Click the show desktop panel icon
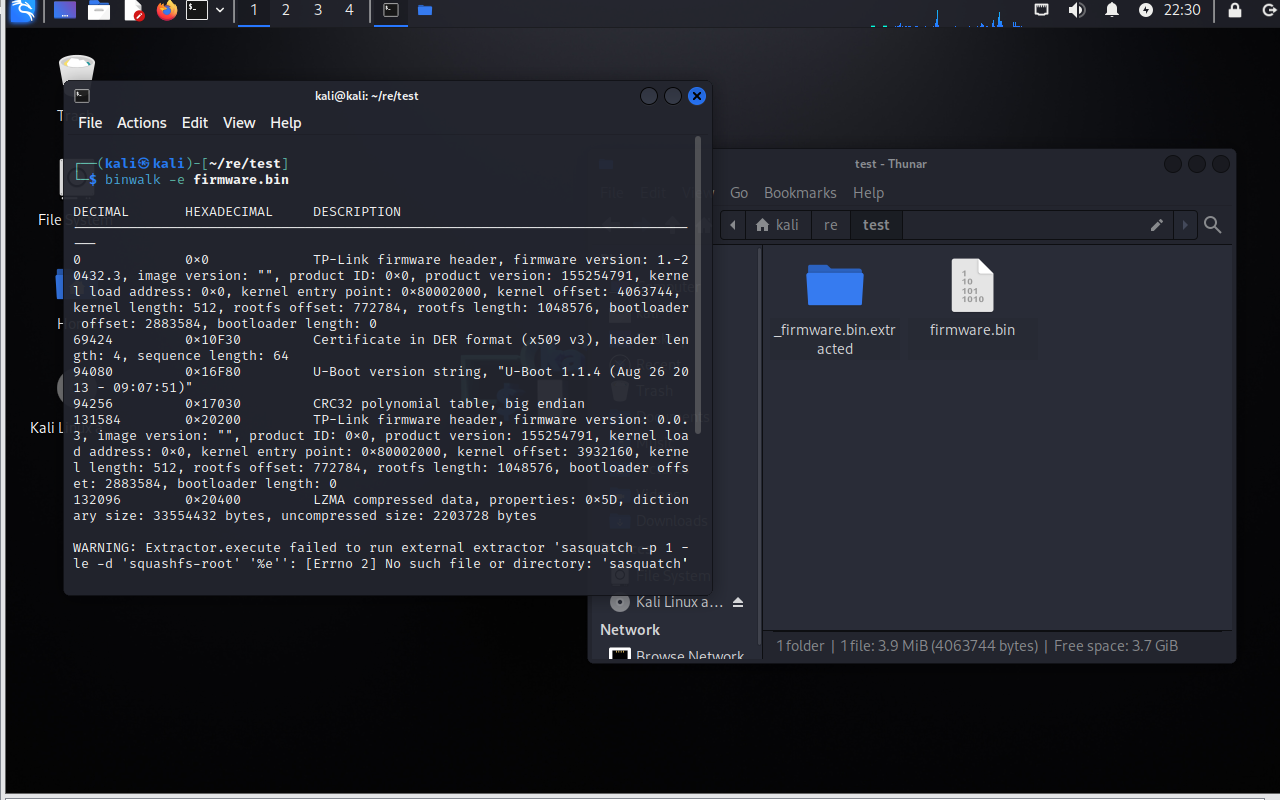Viewport: 1280px width, 800px height. coord(65,11)
